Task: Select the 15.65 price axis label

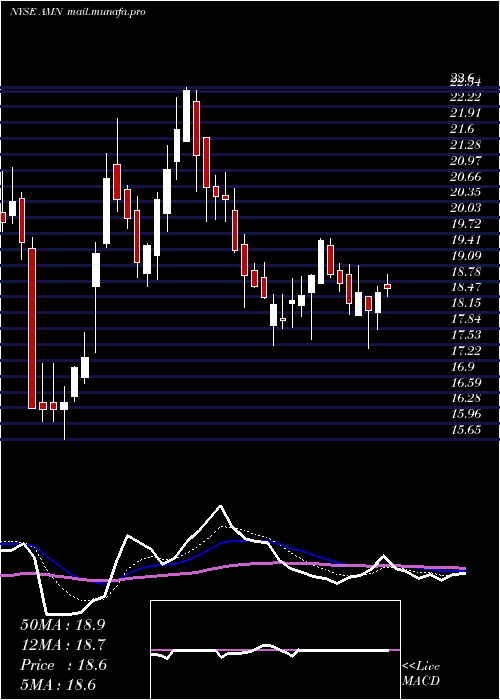Action: tap(465, 430)
